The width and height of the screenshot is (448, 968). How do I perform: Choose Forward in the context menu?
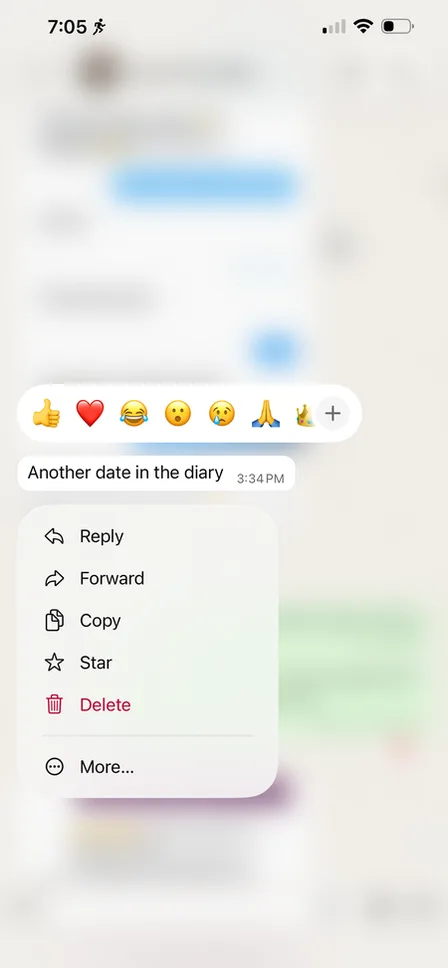pos(147,578)
